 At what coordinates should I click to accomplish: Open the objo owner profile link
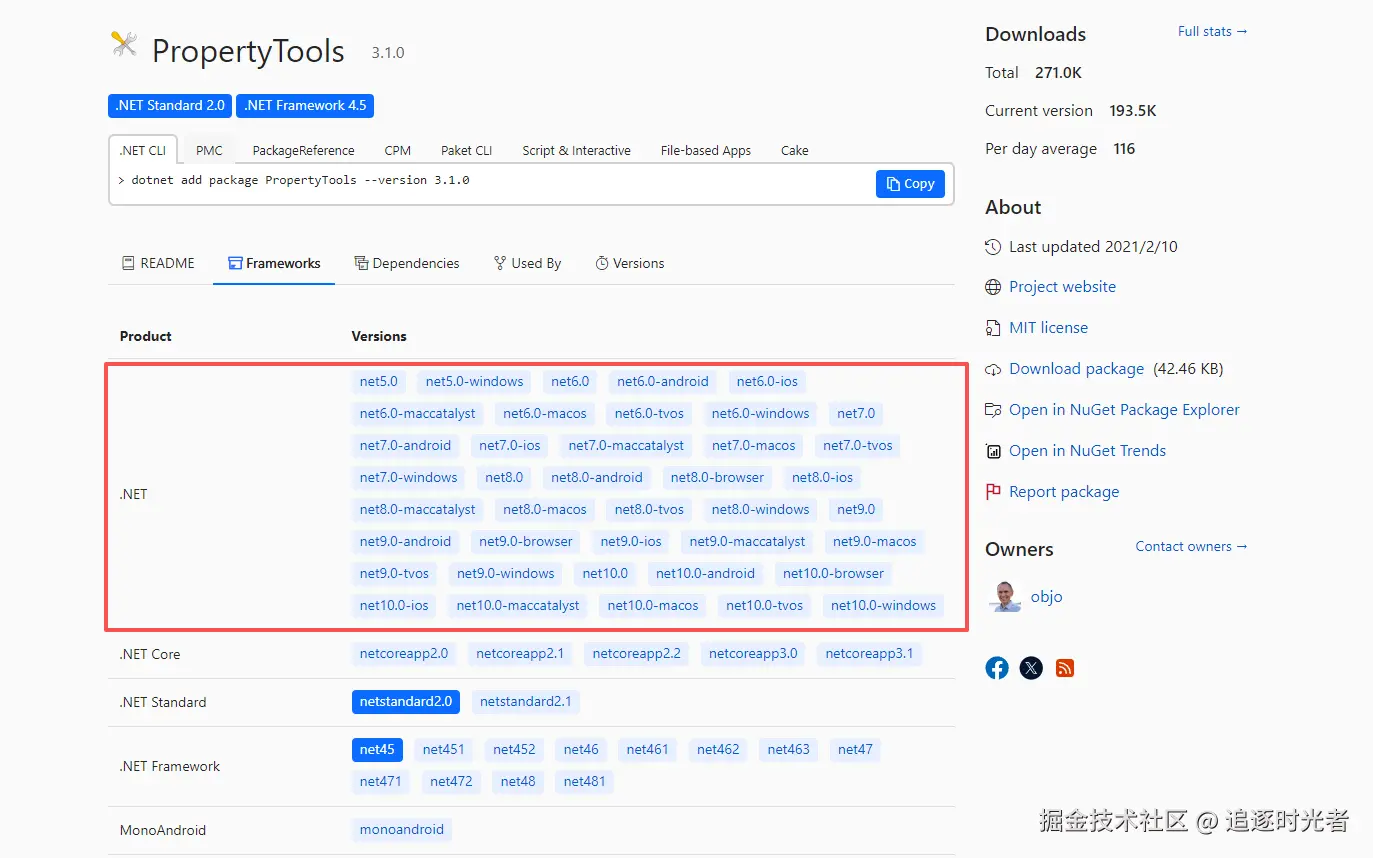pos(1046,597)
